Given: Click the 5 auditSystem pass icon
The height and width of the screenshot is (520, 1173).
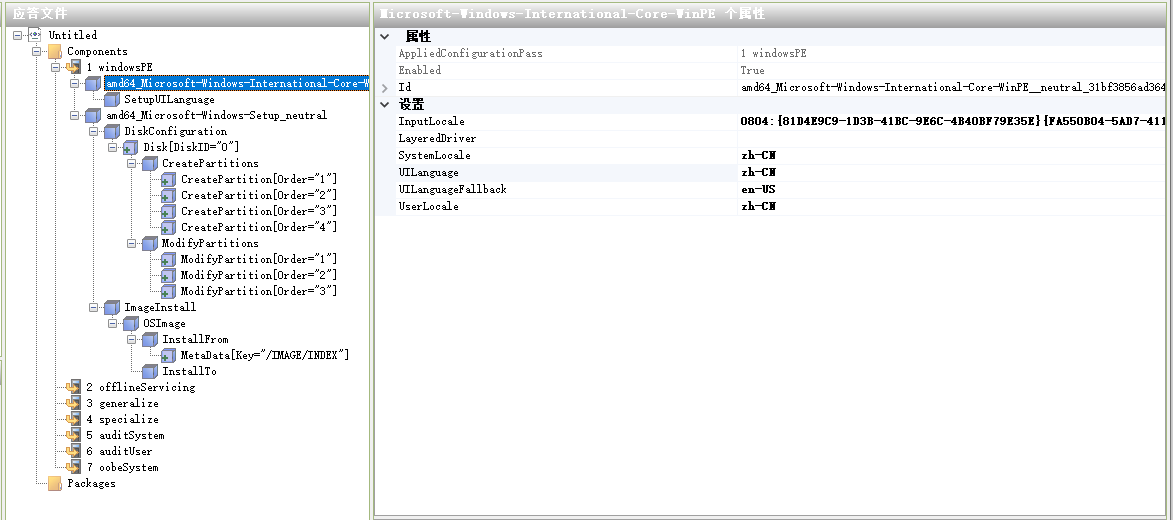Looking at the screenshot, I should (73, 435).
